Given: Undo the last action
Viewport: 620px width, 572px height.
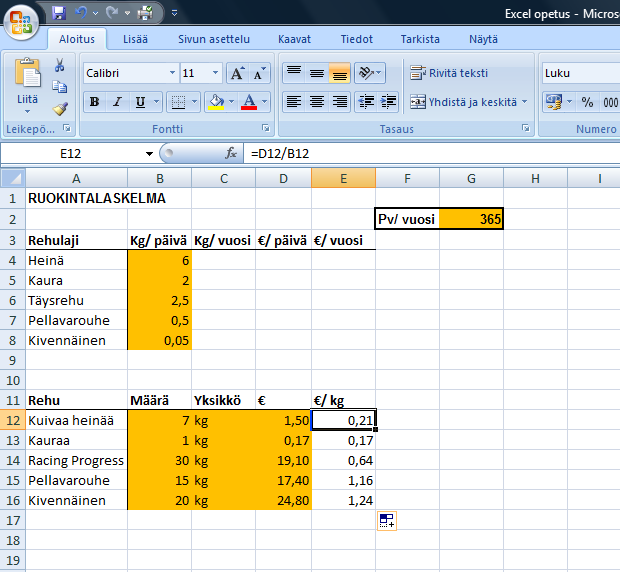Looking at the screenshot, I should (81, 13).
